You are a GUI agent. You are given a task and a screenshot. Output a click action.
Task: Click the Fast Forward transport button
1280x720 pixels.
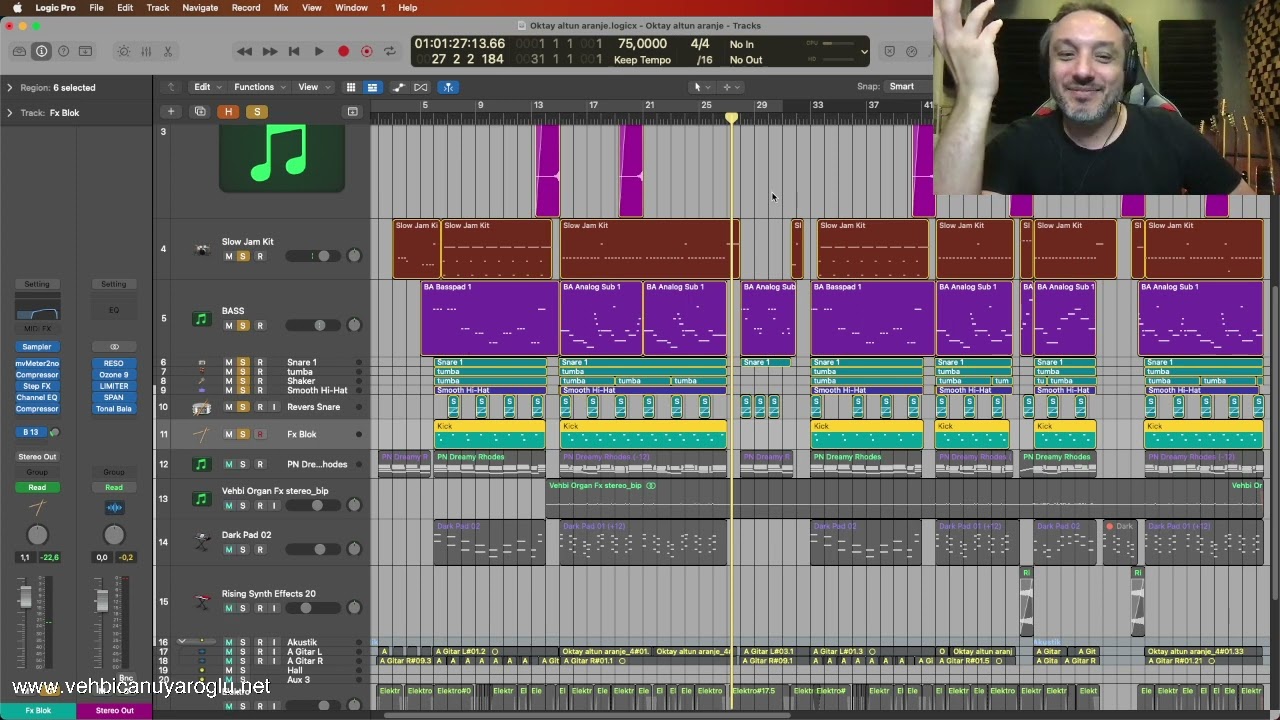[x=270, y=51]
